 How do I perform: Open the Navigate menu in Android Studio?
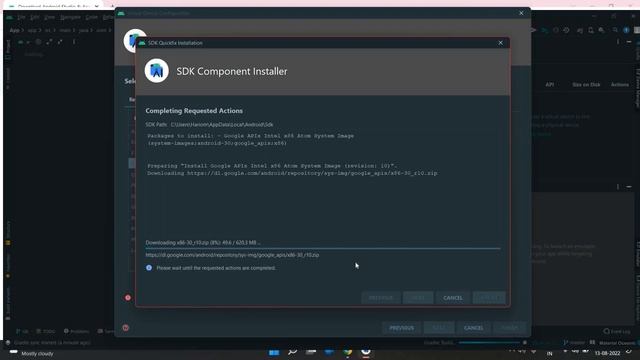(70, 18)
